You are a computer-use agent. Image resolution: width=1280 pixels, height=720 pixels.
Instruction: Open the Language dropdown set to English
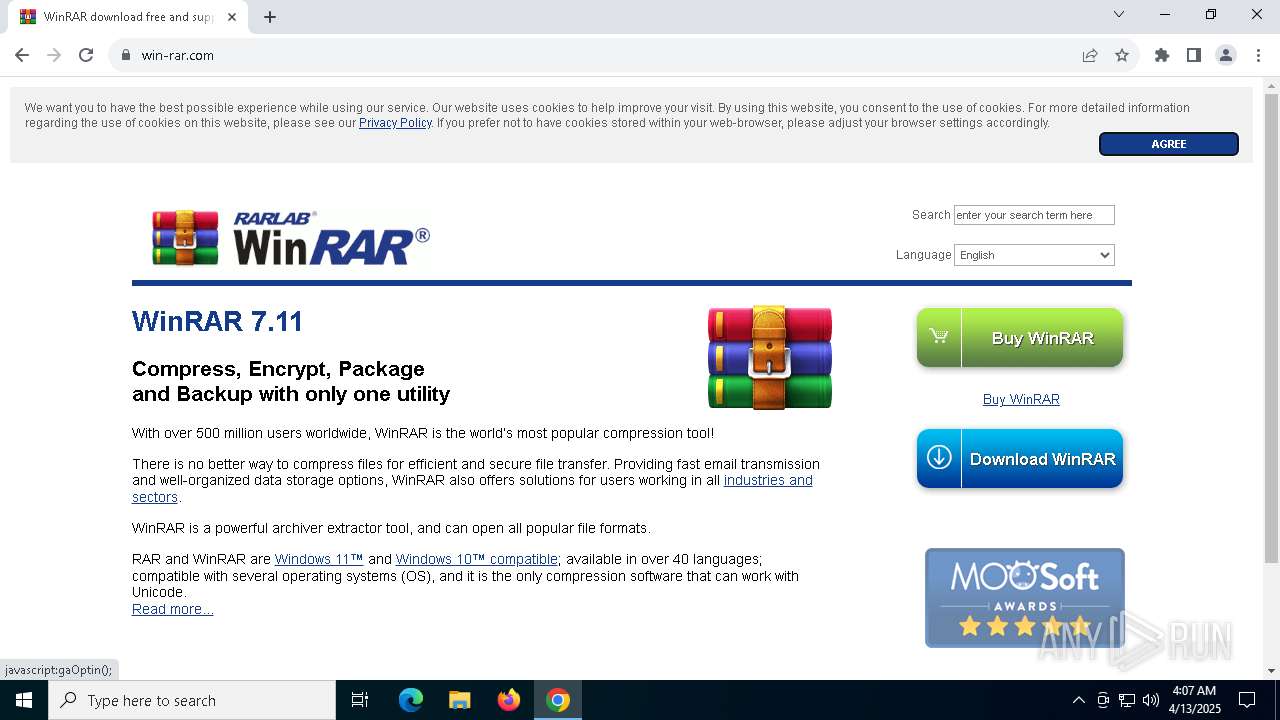tap(1034, 255)
